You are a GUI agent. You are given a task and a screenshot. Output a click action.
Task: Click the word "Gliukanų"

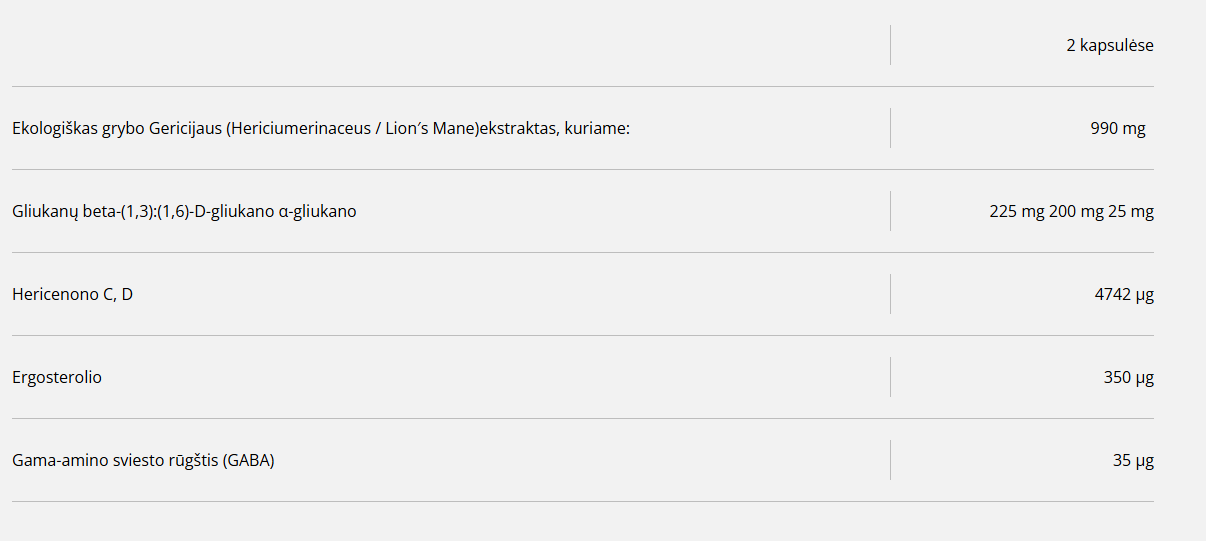(x=43, y=212)
